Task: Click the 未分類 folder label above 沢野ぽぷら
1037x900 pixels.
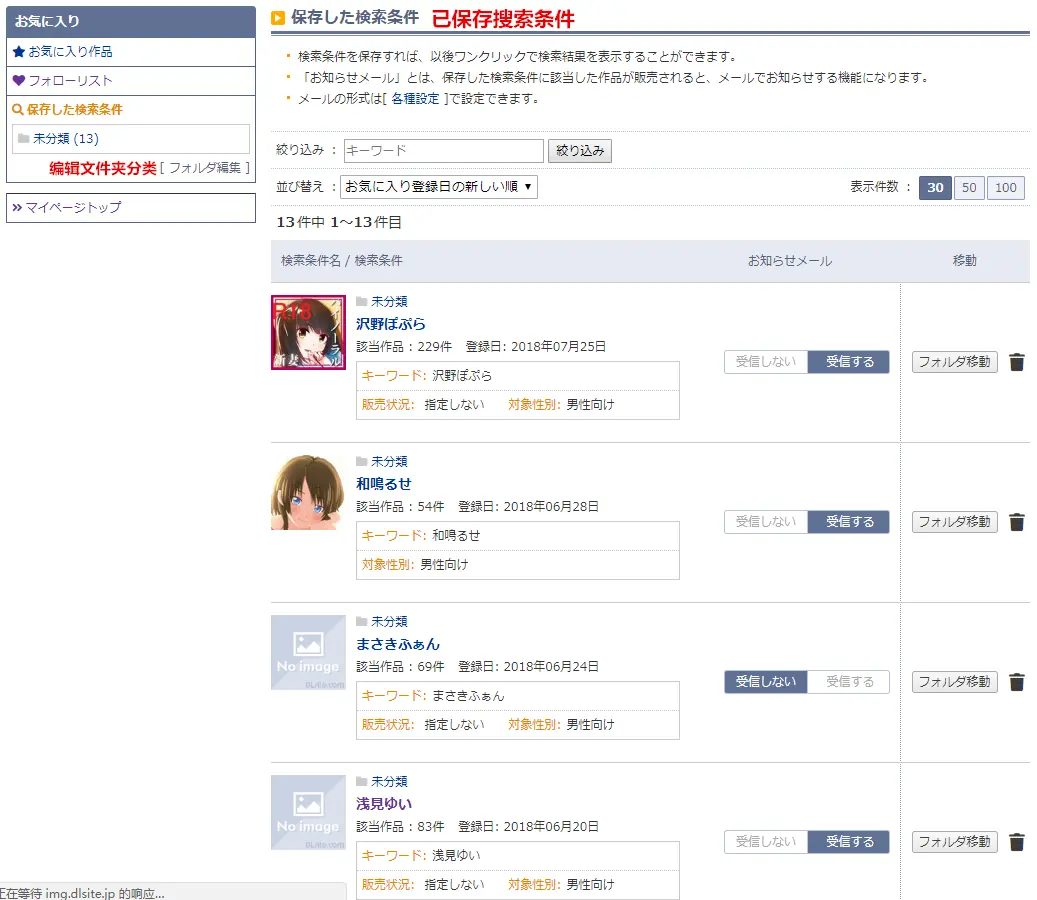Action: [389, 302]
